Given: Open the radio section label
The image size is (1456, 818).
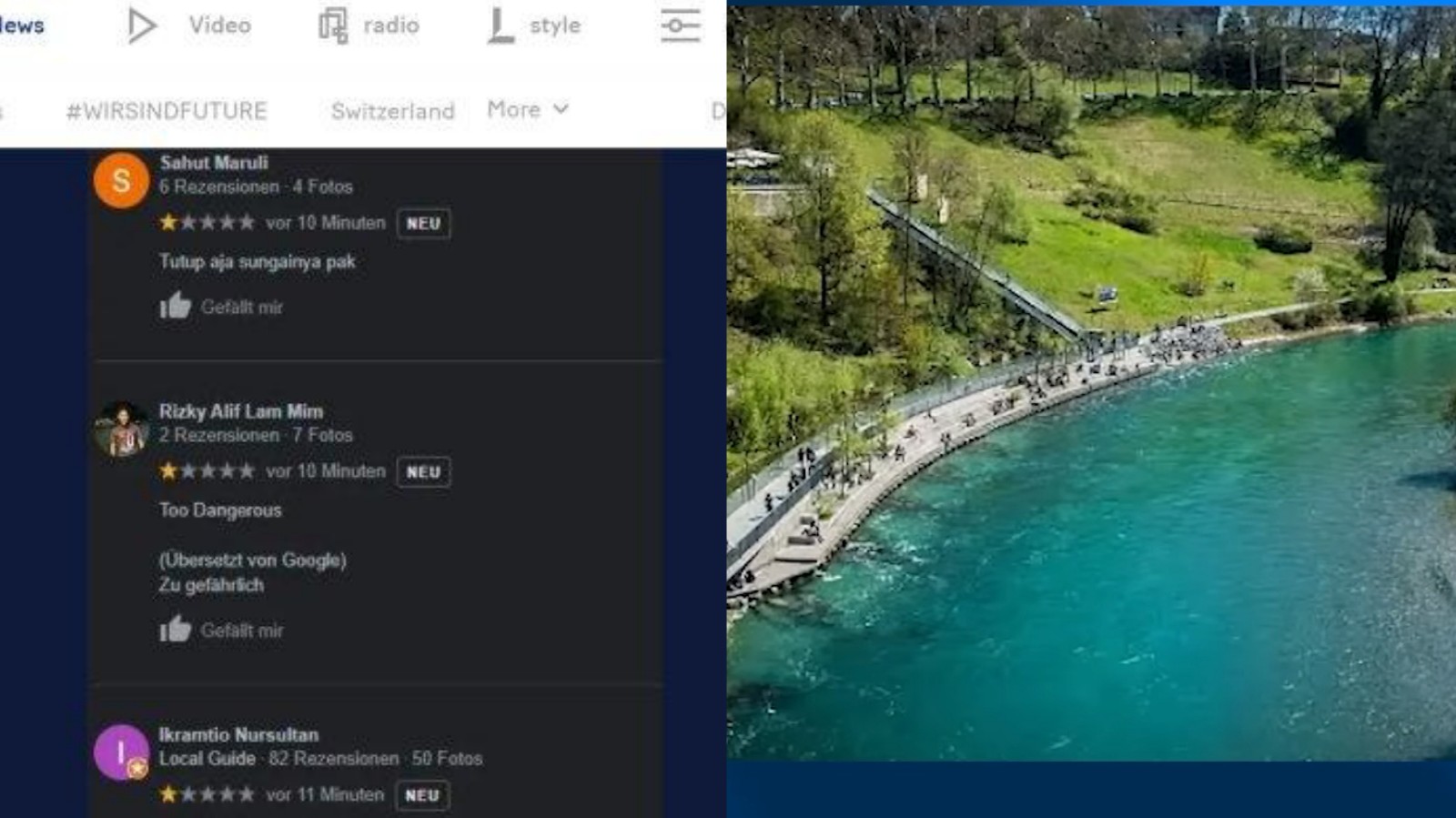Looking at the screenshot, I should click(391, 25).
